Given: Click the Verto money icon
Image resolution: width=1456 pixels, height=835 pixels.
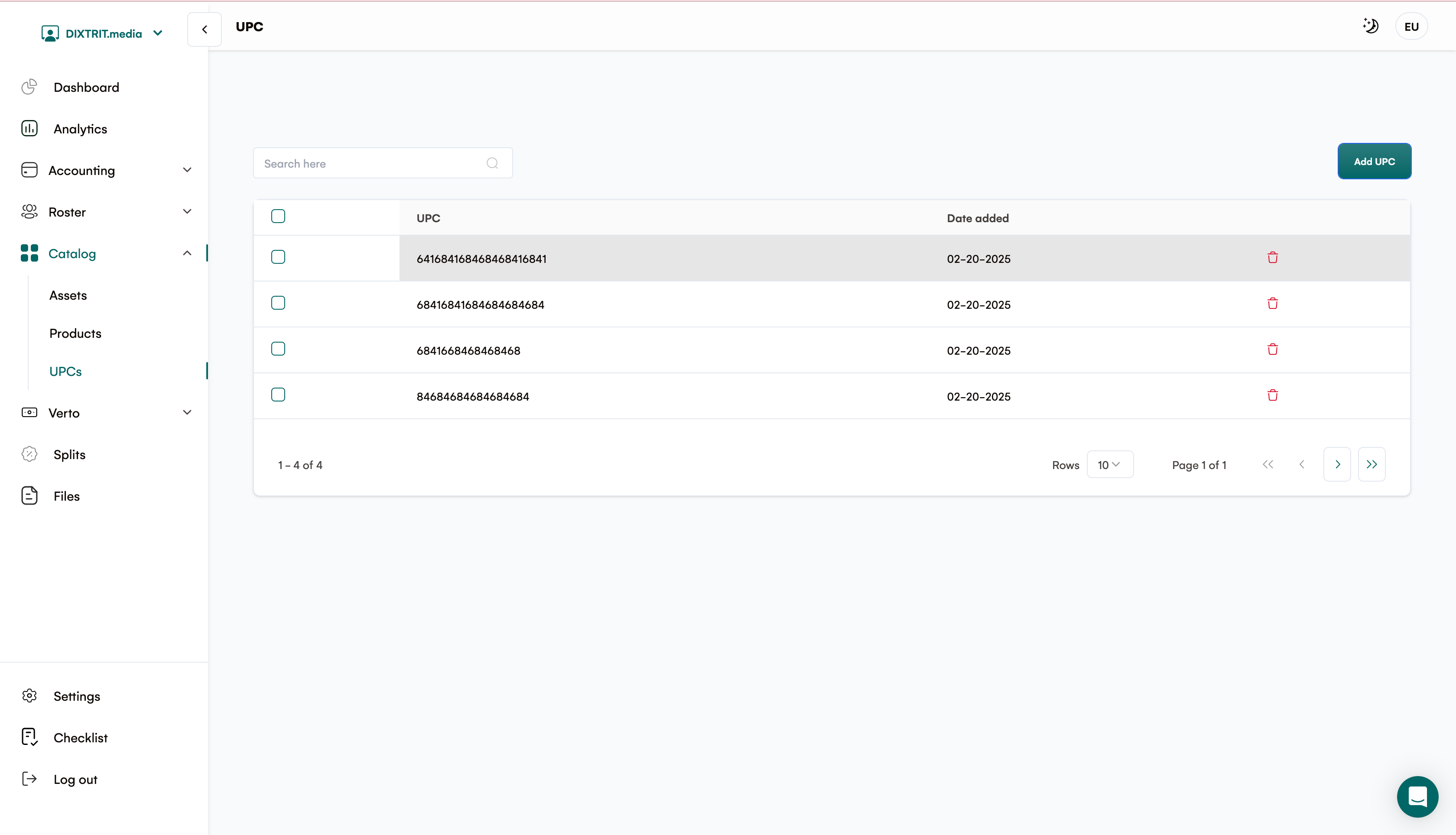Looking at the screenshot, I should [x=29, y=412].
